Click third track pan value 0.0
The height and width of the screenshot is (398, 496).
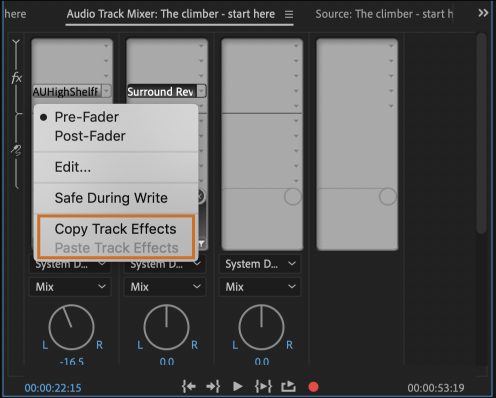(262, 361)
